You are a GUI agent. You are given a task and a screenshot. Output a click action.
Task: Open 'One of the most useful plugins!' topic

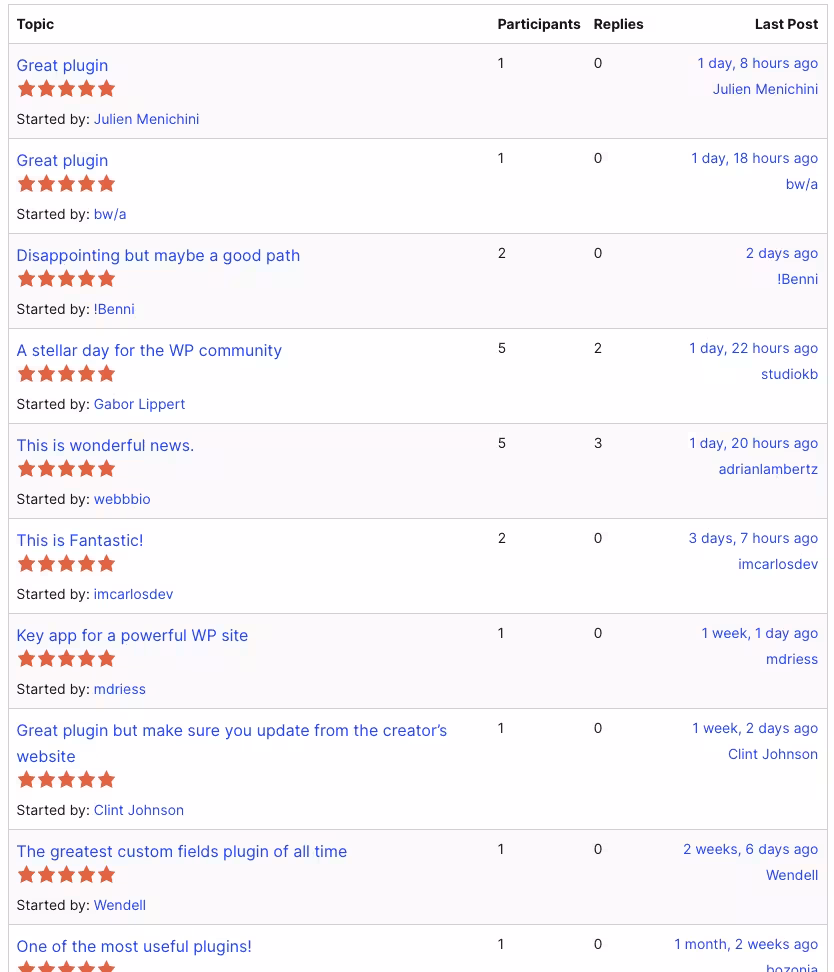coord(134,947)
